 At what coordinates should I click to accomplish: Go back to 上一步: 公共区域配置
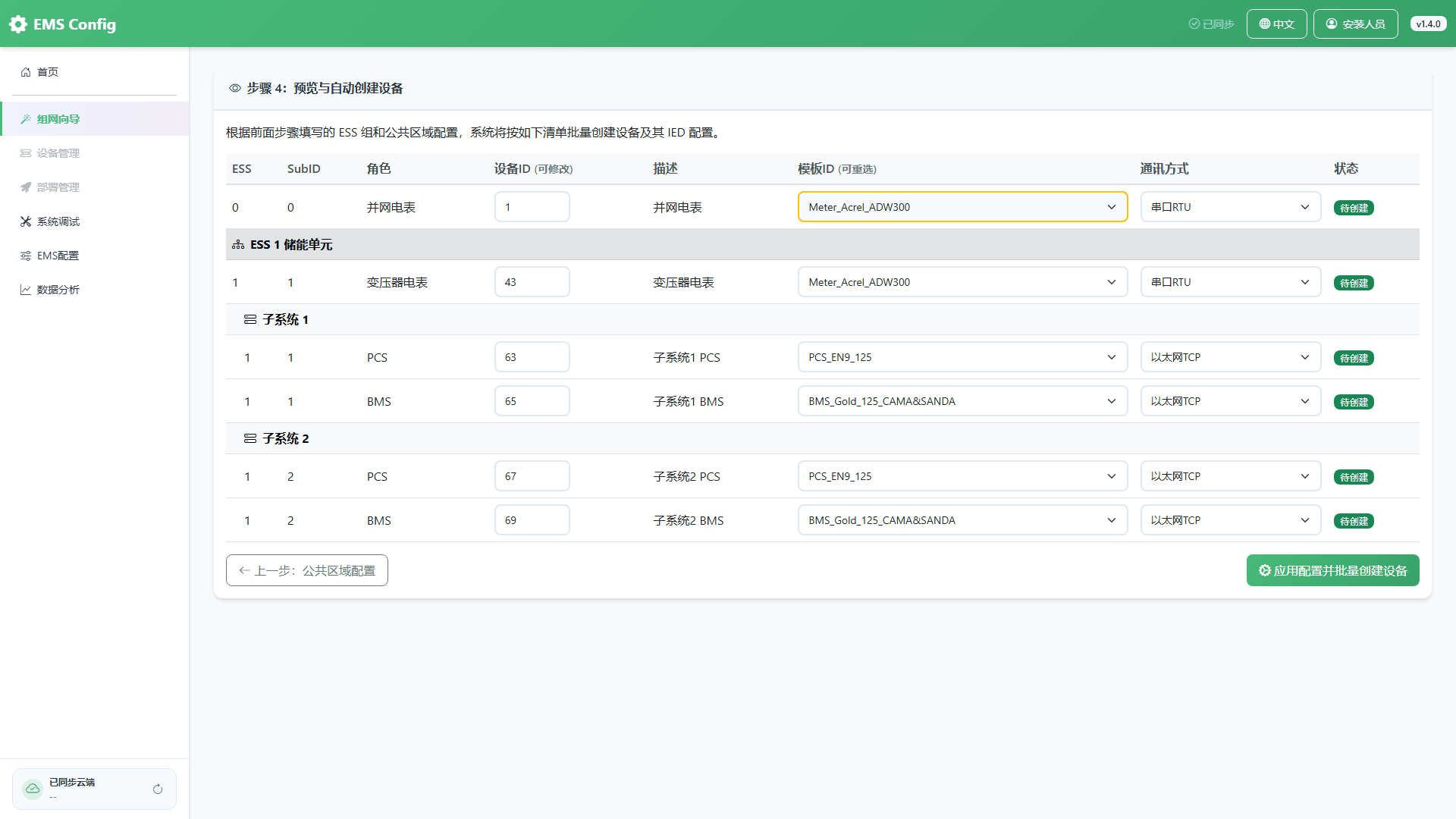coord(307,570)
